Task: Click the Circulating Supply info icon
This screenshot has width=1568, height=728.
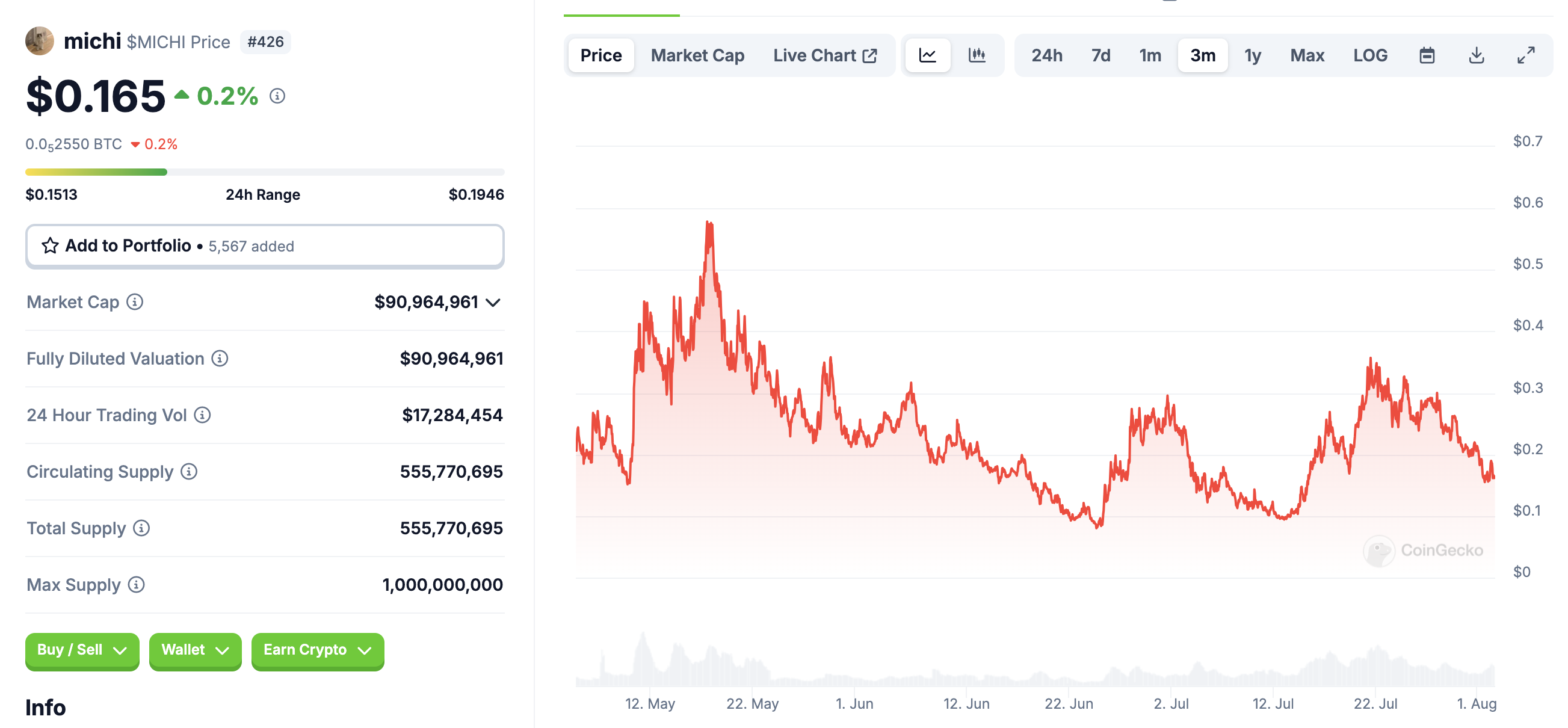Action: coord(190,472)
